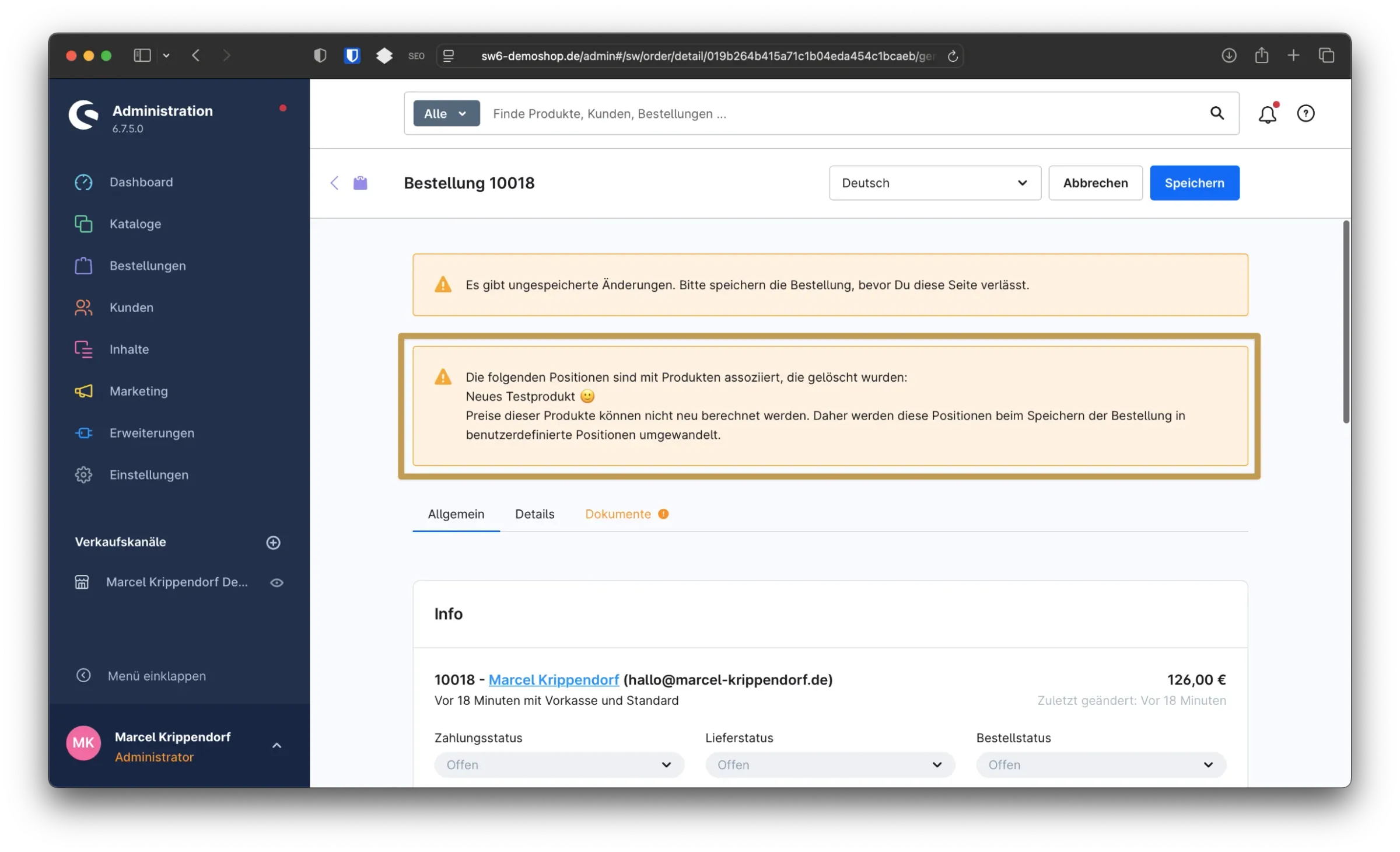The image size is (1400, 852).
Task: Open the notifications bell
Action: tap(1267, 113)
